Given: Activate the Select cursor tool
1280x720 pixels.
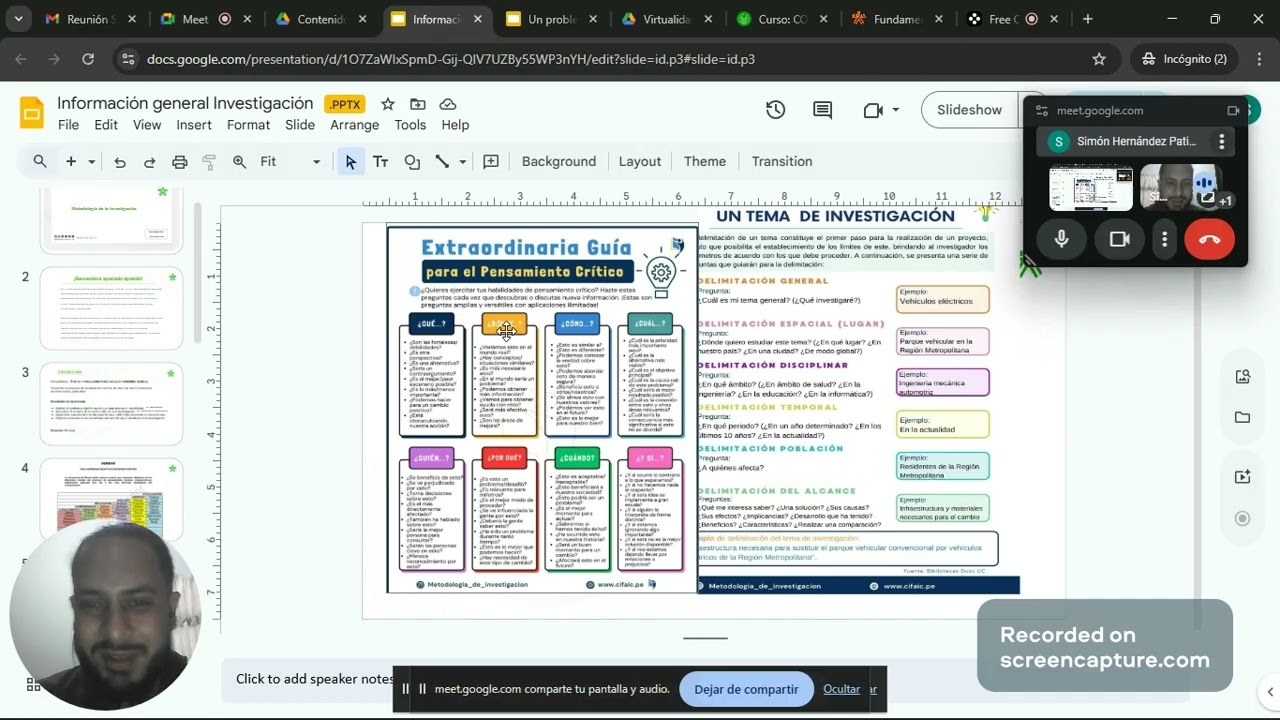Looking at the screenshot, I should point(350,162).
